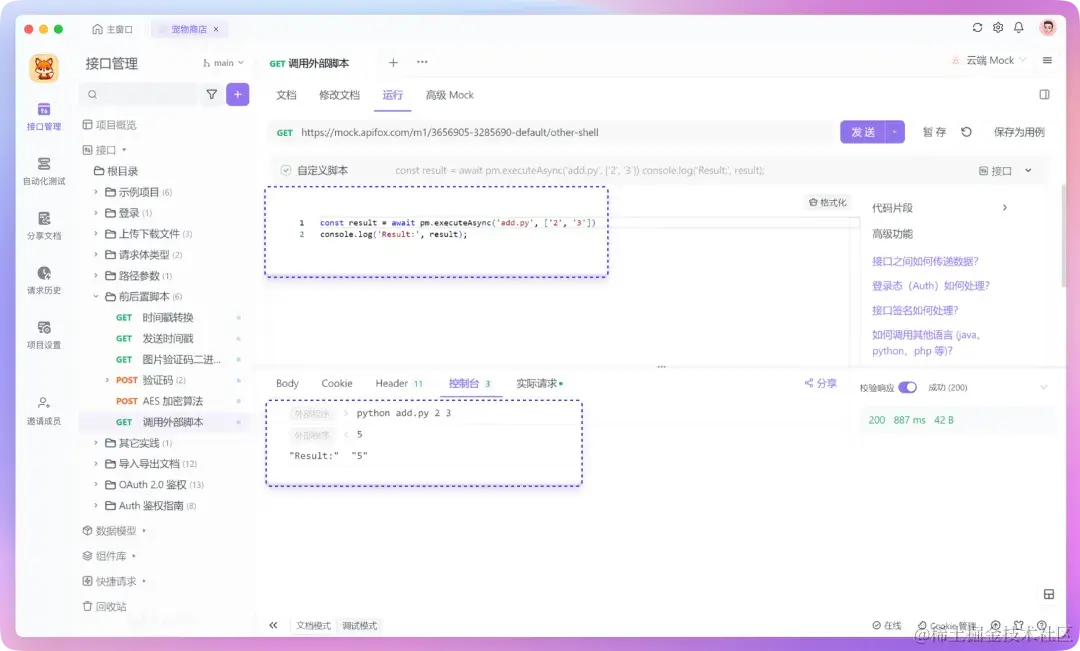
Task: Click the purple plus icon to add an API
Action: 236,93
